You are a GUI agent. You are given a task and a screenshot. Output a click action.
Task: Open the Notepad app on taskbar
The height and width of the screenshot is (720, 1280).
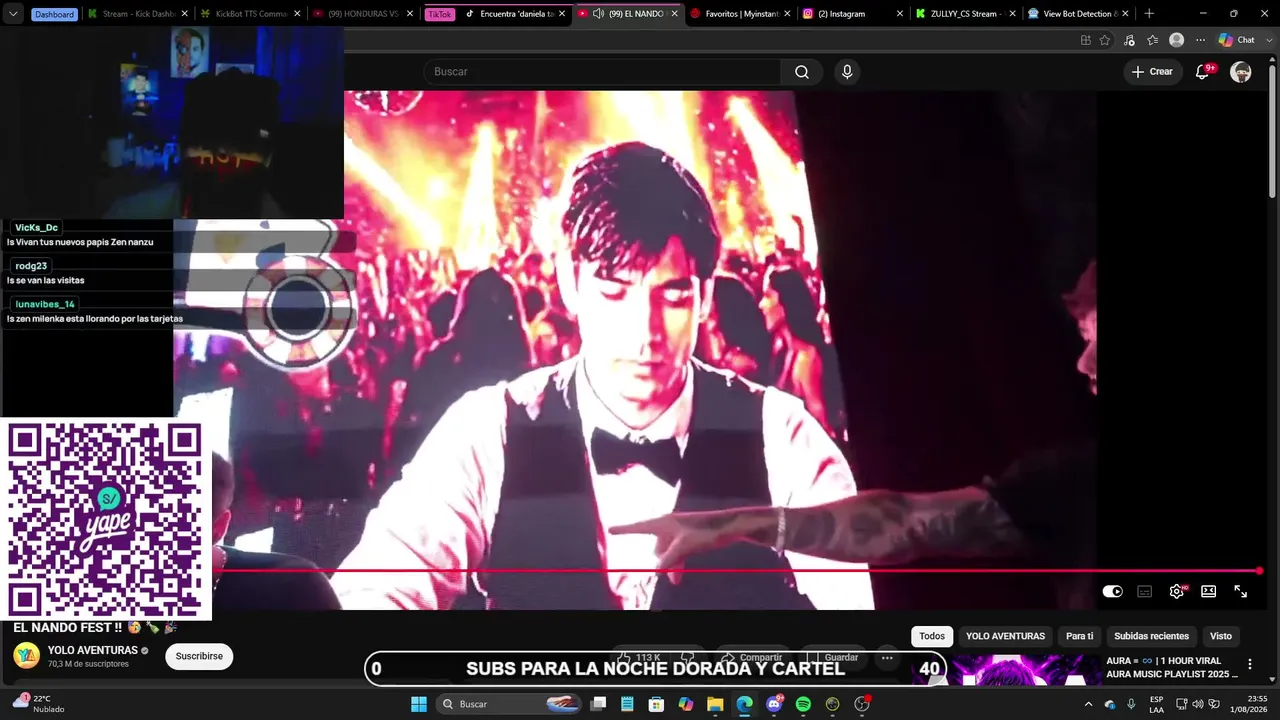[x=627, y=704]
